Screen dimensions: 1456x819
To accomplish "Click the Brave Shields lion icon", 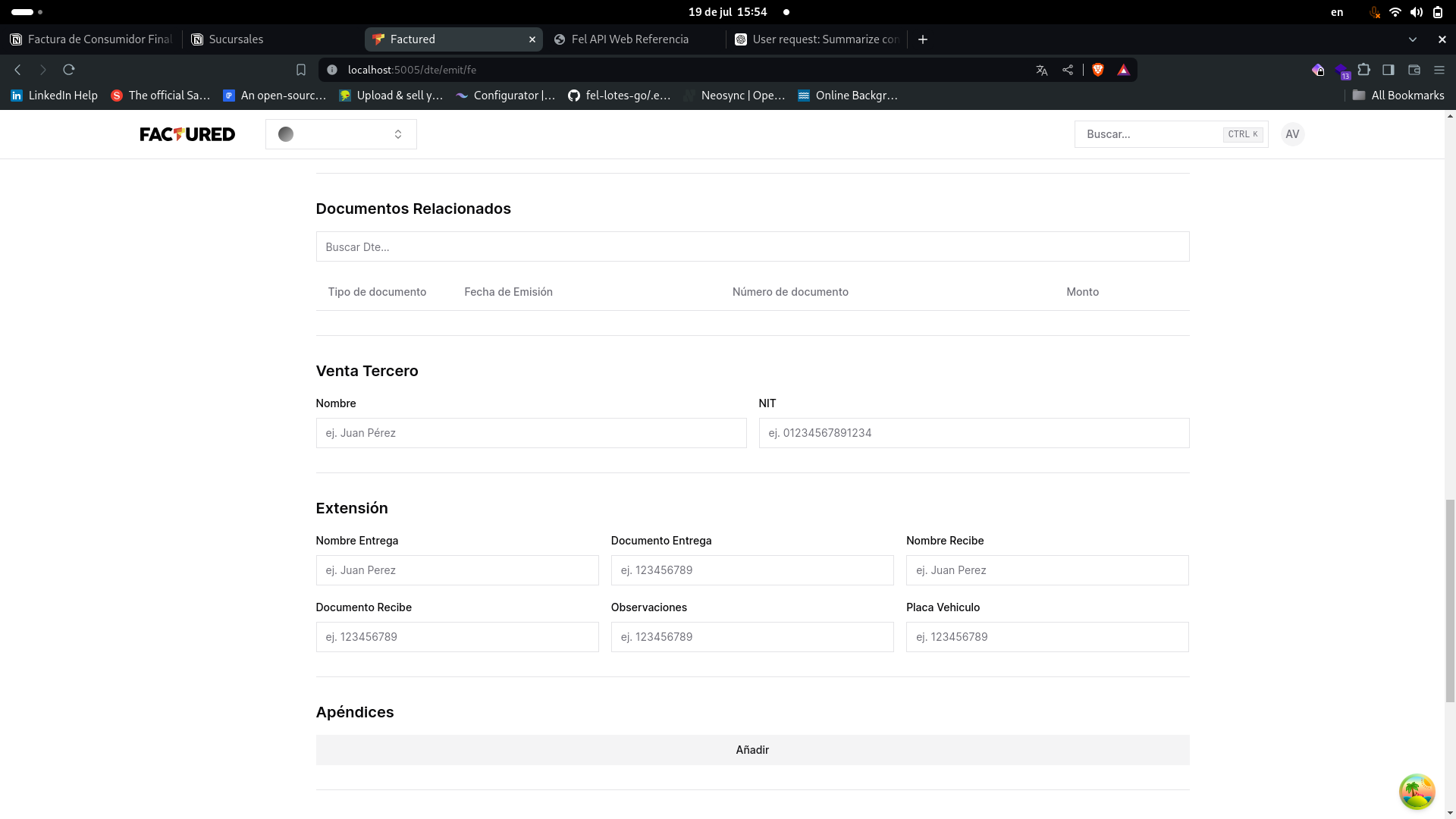I will point(1098,70).
